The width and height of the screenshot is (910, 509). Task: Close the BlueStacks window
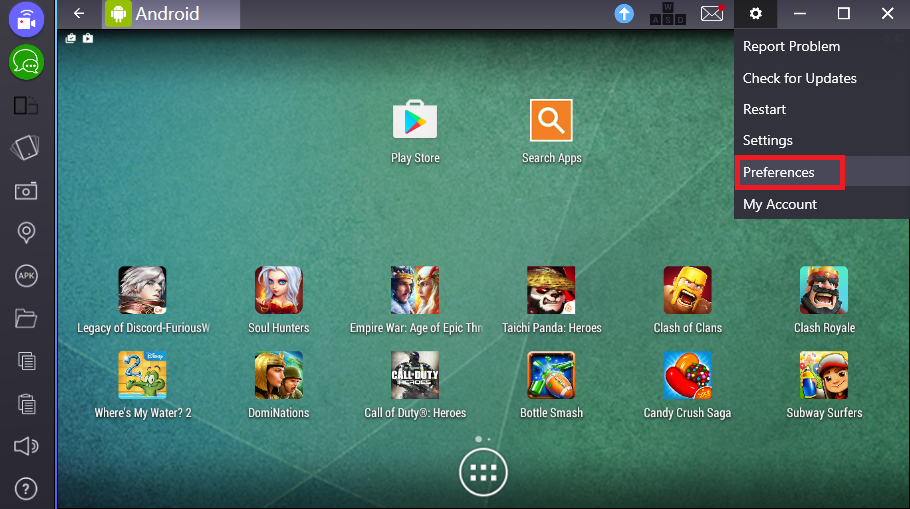[887, 13]
